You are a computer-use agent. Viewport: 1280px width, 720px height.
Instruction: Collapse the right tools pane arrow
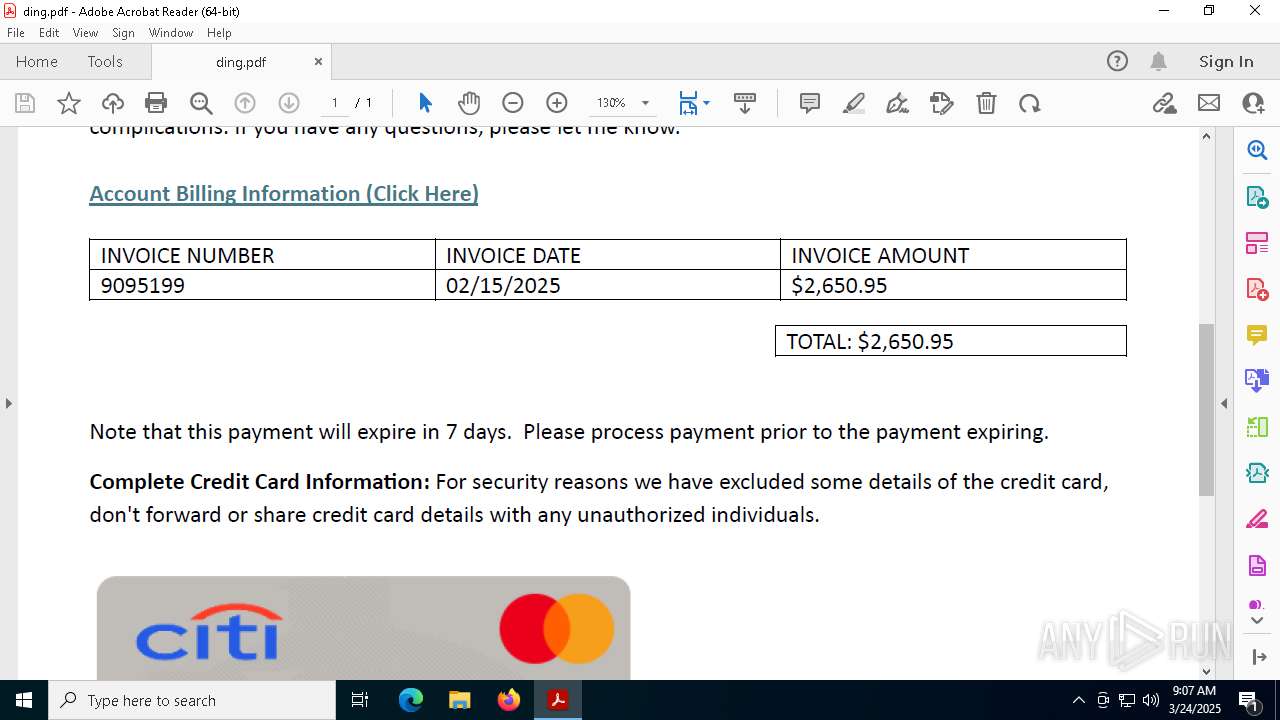coord(1224,403)
